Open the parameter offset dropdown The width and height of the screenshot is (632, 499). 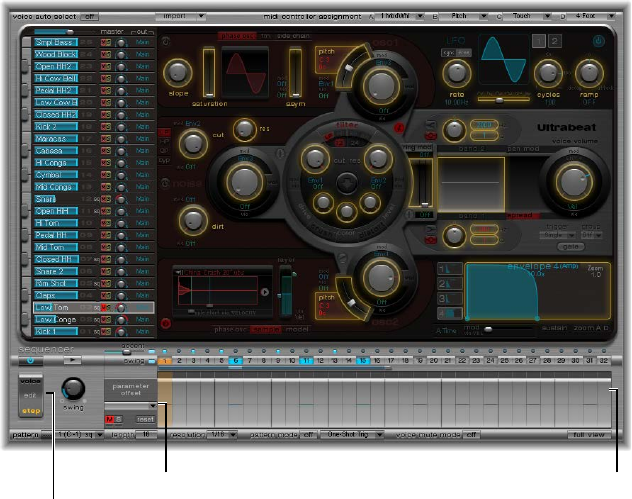coord(131,405)
